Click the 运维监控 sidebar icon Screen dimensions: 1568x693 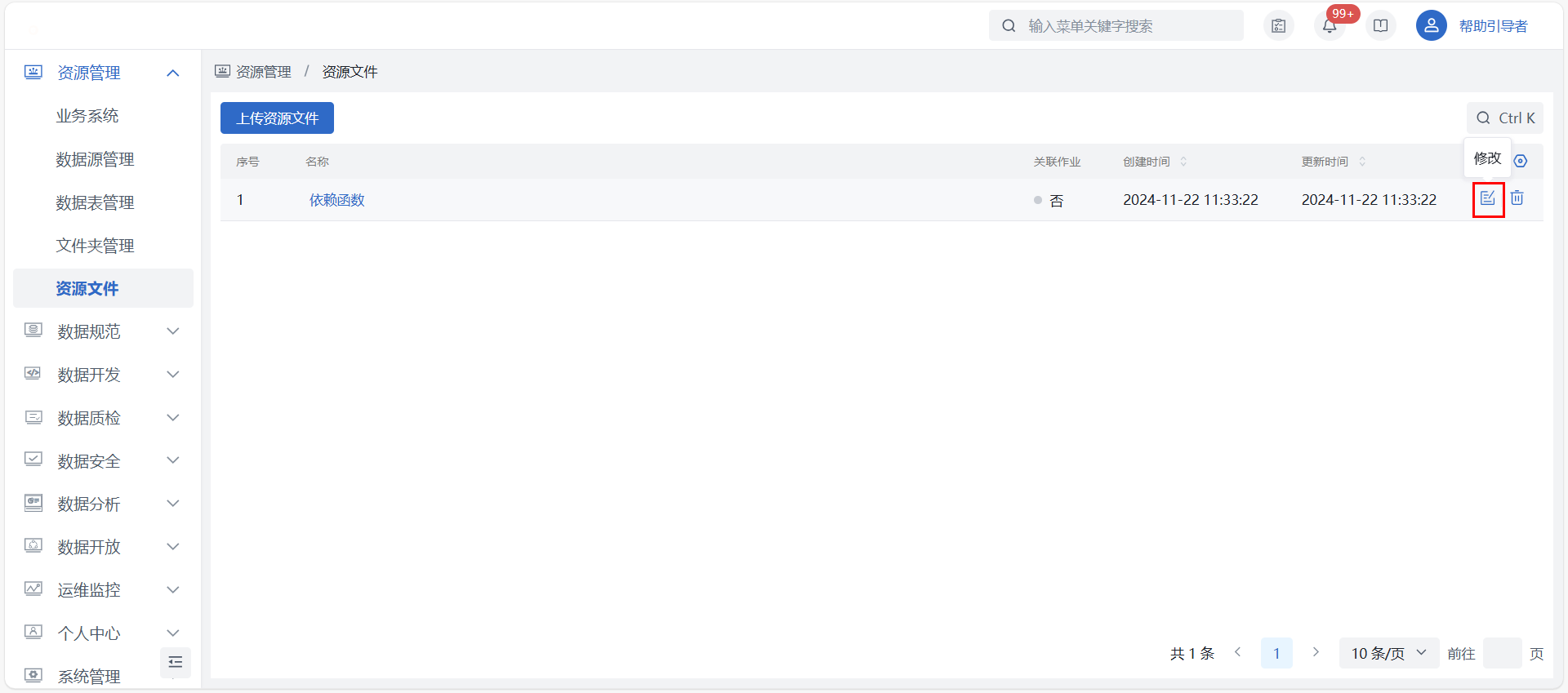pos(33,589)
